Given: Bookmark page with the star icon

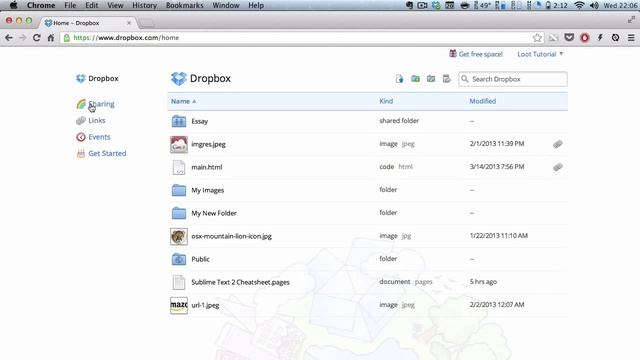Looking at the screenshot, I should coord(537,38).
